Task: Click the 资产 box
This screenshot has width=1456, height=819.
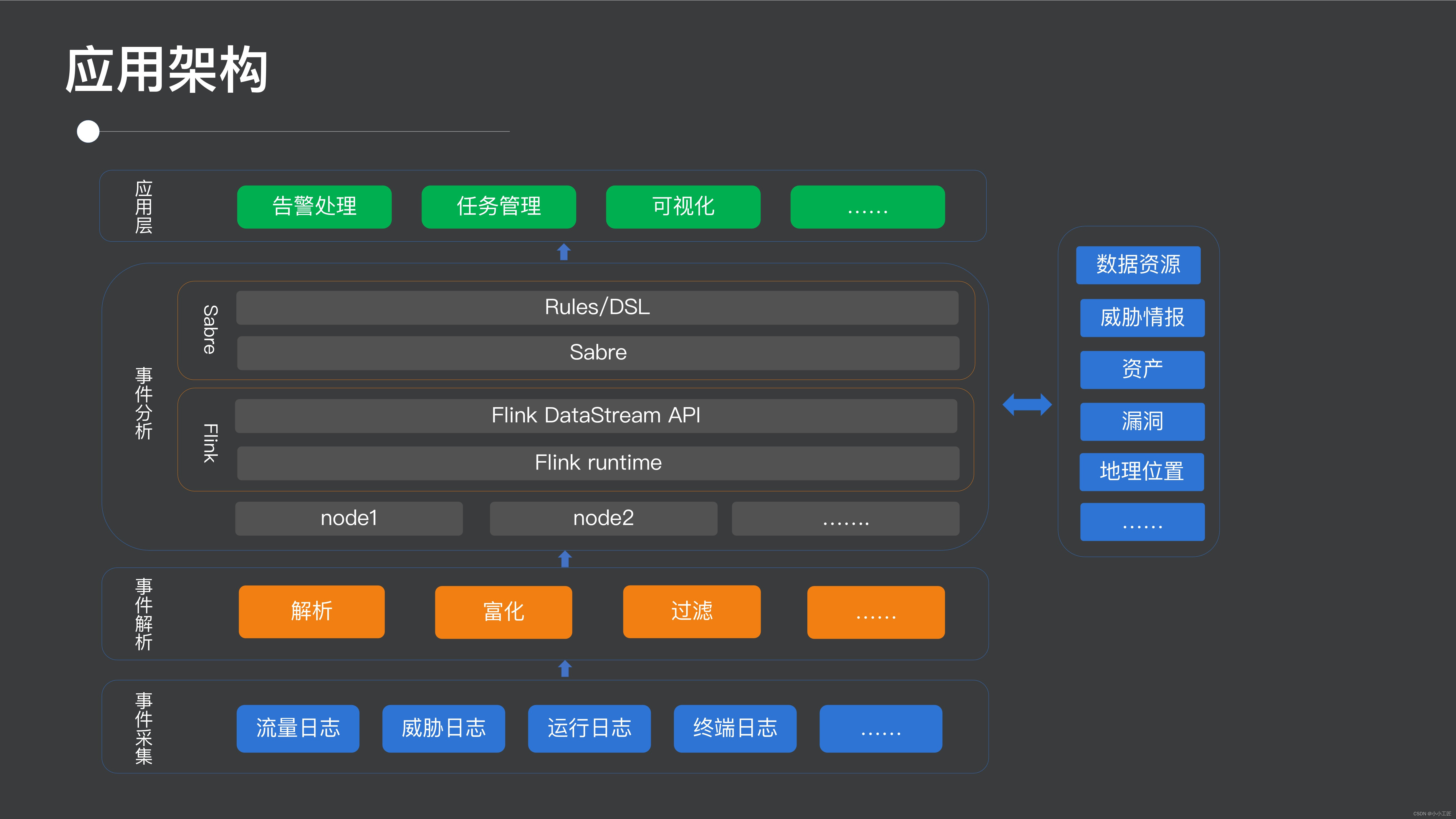Action: pos(1142,370)
